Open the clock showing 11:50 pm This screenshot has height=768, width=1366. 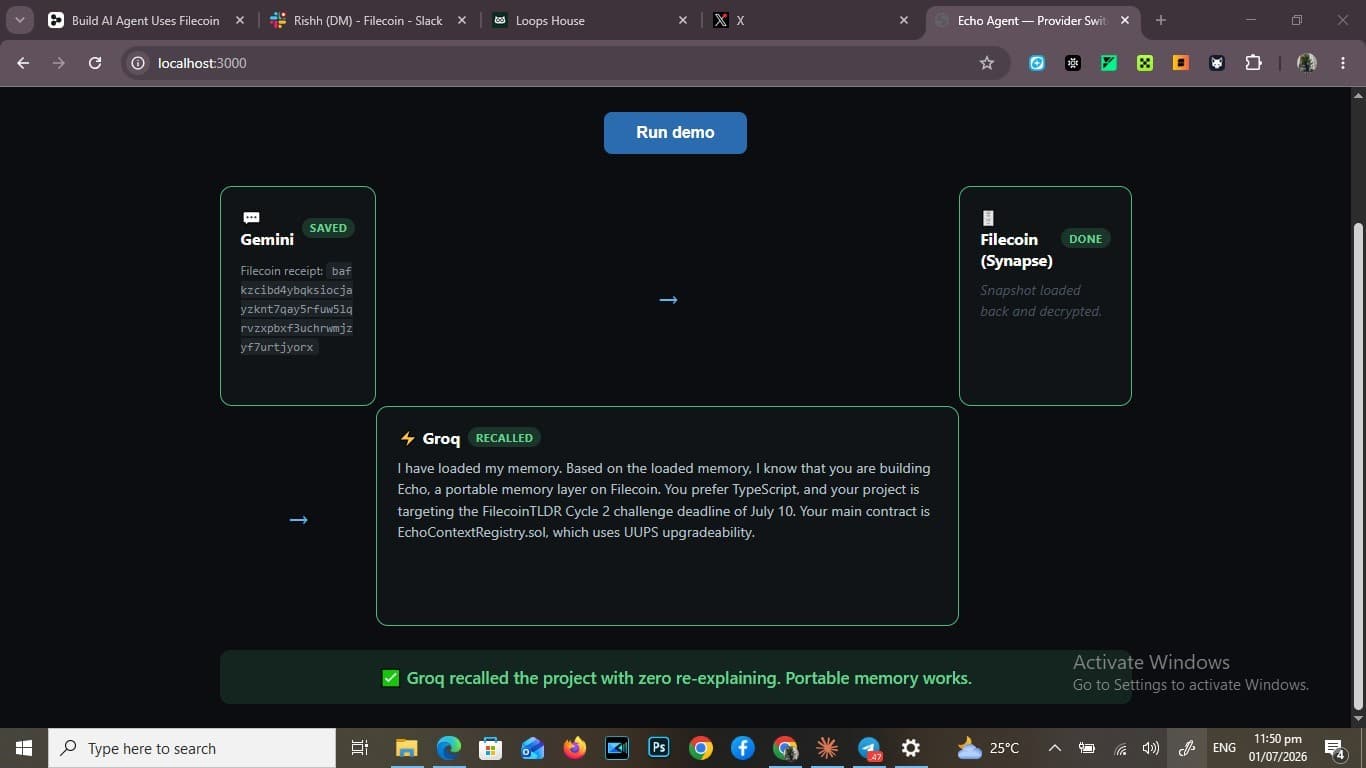pyautogui.click(x=1278, y=748)
